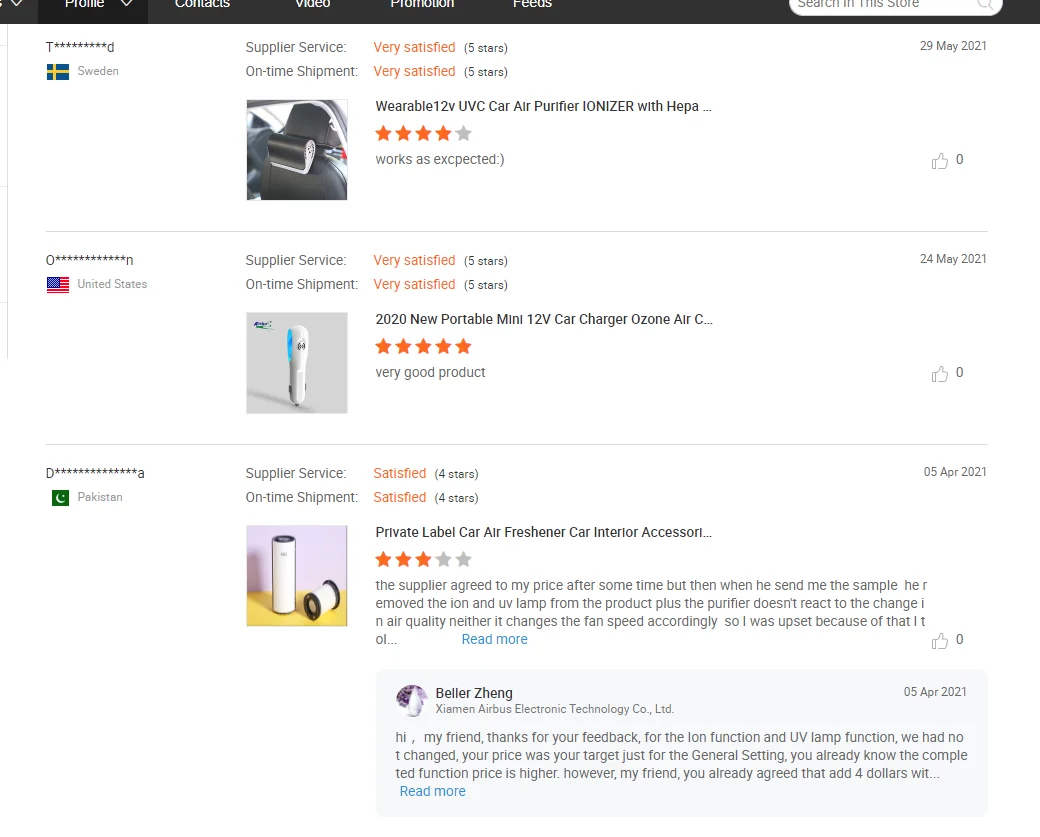Click thumbs-up on the Pakistan buyer's review
Screen dimensions: 1040x837
pyautogui.click(x=940, y=641)
